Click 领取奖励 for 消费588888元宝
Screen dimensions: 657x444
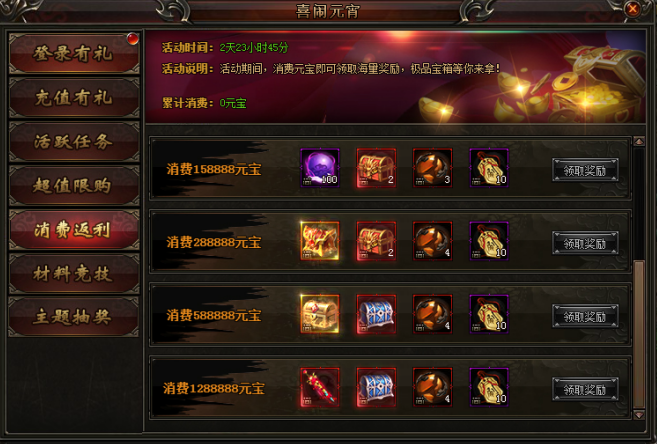tap(585, 316)
